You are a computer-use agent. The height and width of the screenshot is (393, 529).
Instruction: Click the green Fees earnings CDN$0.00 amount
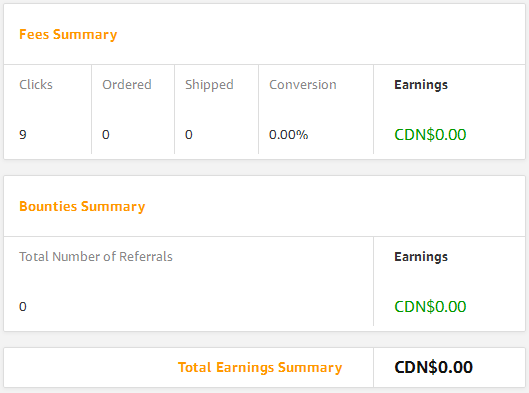[430, 135]
